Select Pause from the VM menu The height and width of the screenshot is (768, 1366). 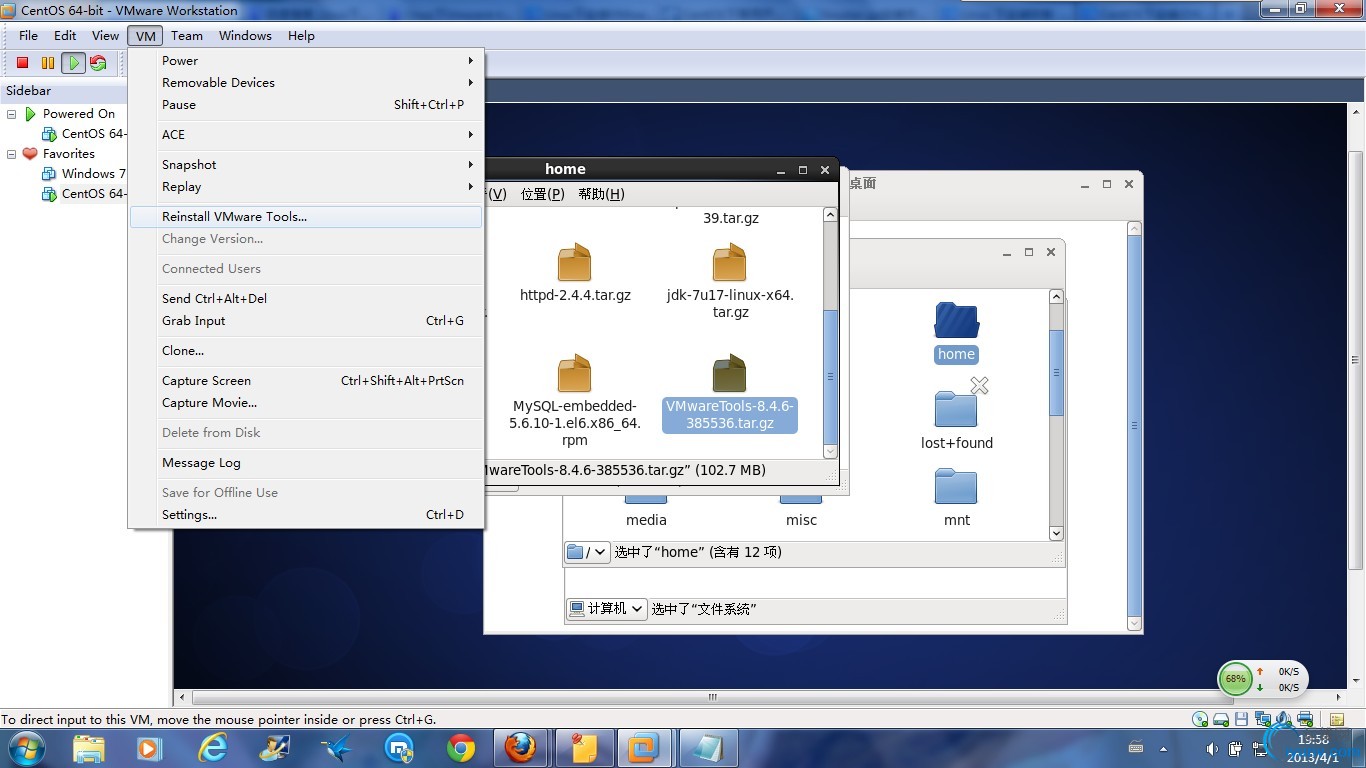306,104
